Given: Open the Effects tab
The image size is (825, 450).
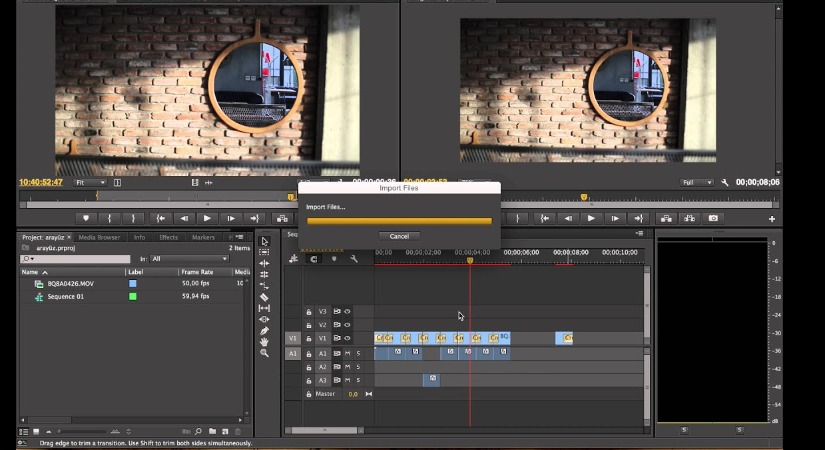Looking at the screenshot, I should coord(168,238).
